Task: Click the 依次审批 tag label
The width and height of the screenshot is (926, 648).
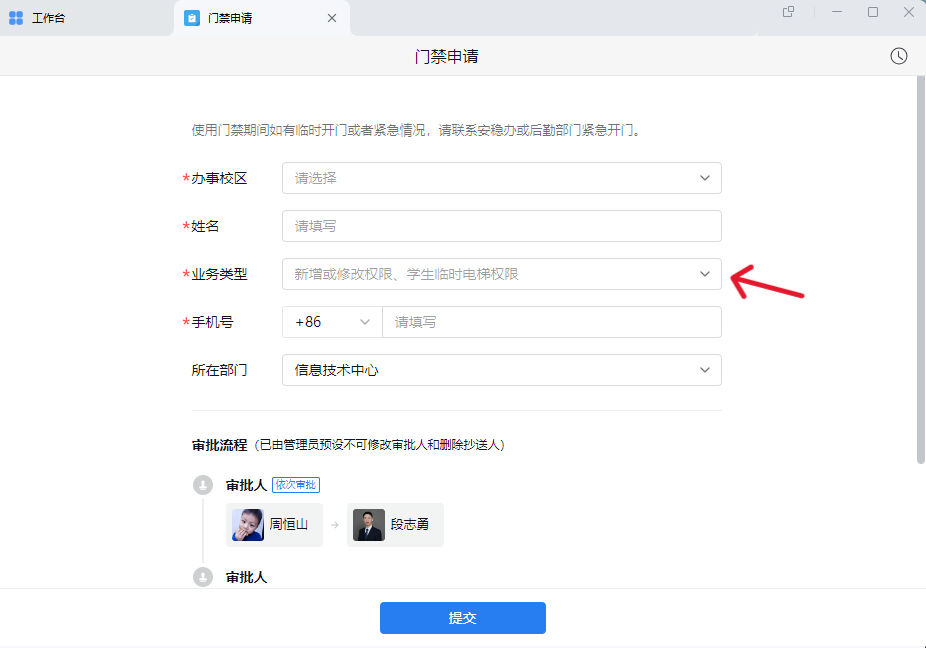Action: coord(295,485)
